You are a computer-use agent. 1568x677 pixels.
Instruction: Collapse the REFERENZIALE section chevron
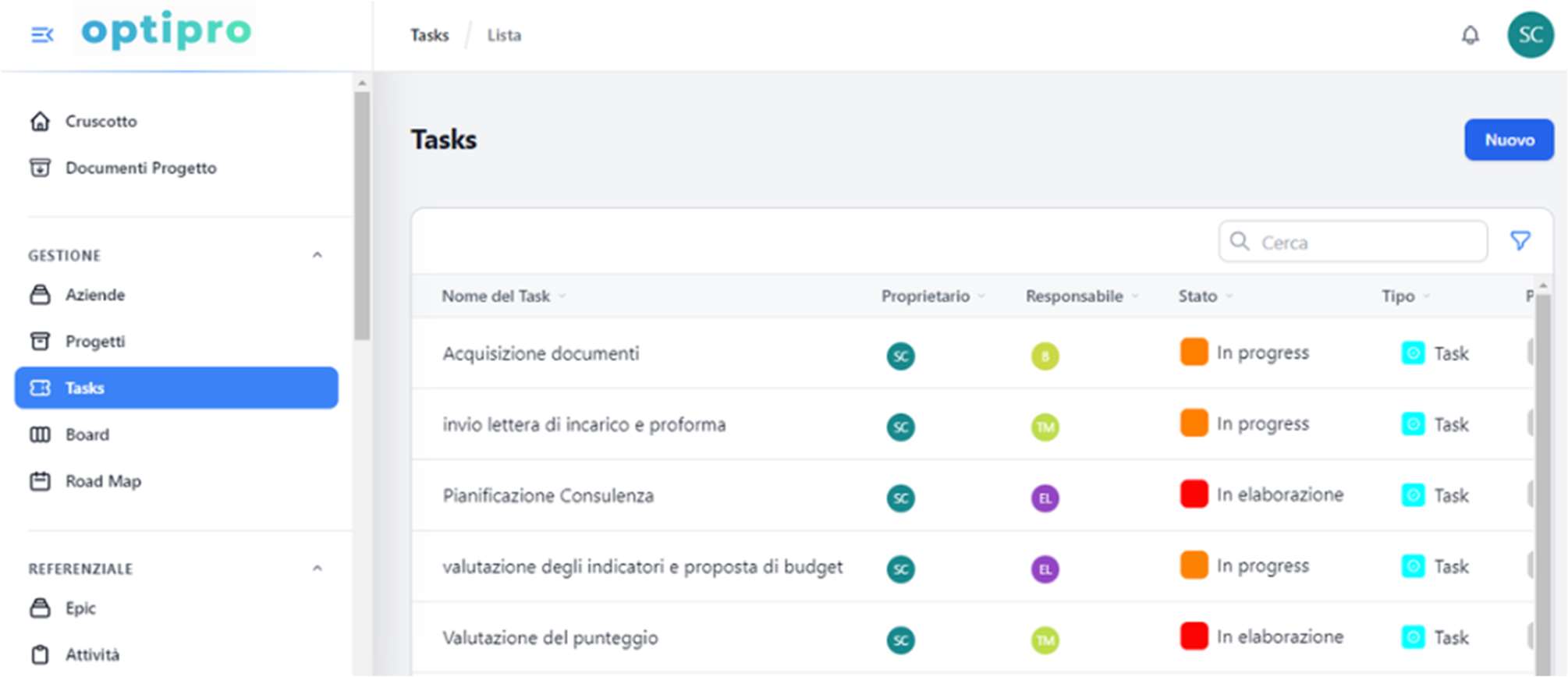click(x=318, y=568)
